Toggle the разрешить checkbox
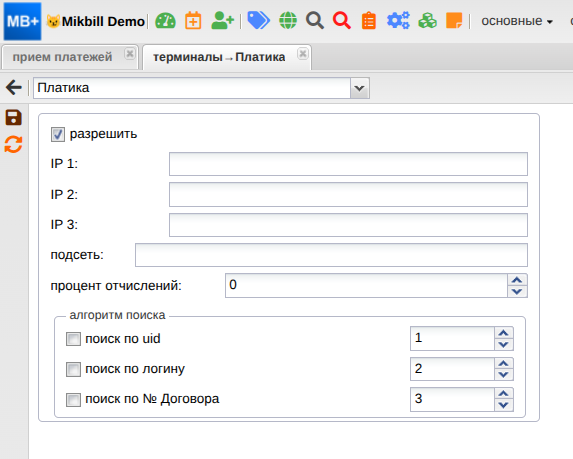 pyautogui.click(x=58, y=134)
